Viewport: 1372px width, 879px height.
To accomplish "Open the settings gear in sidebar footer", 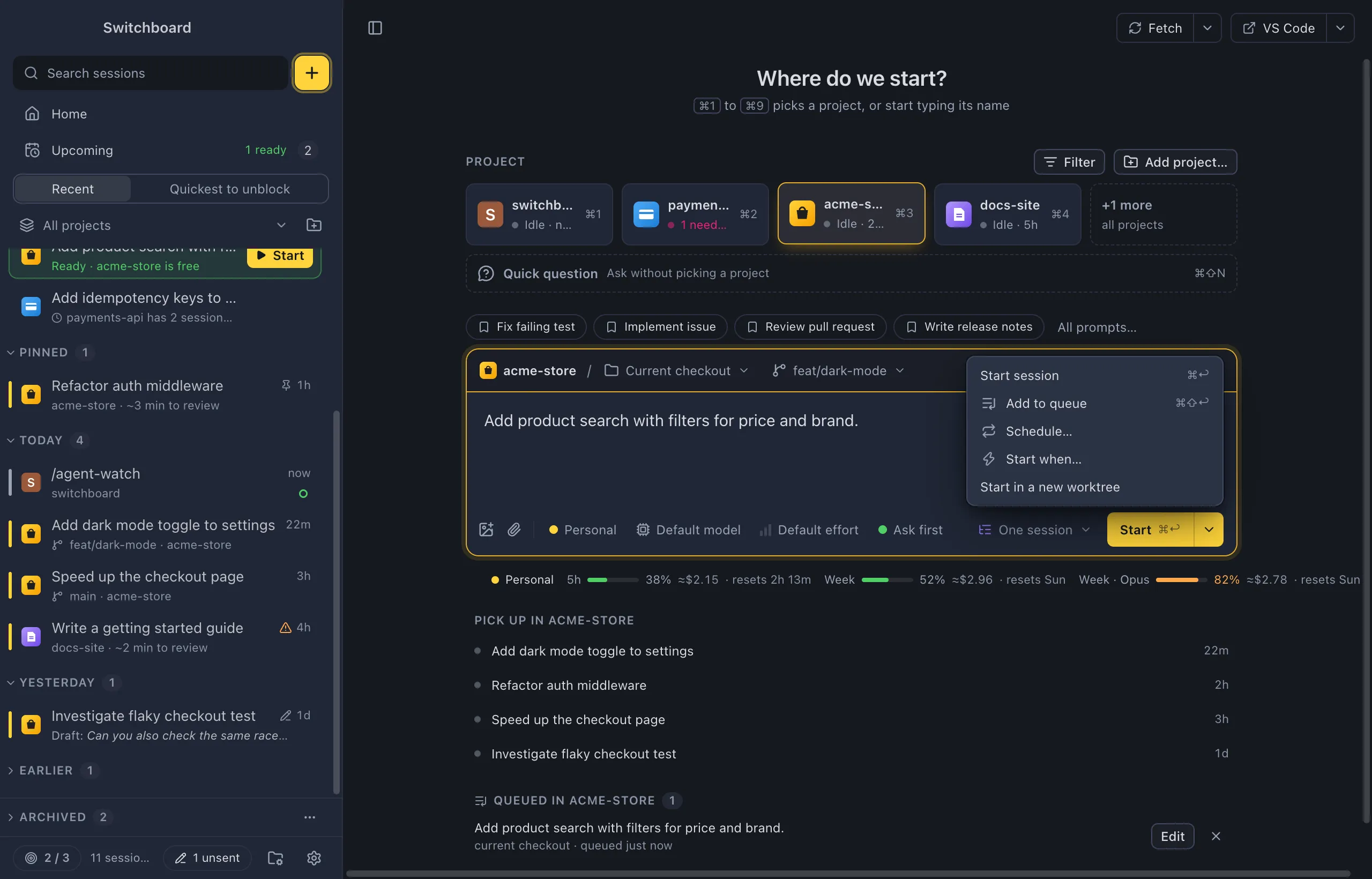I will [314, 858].
